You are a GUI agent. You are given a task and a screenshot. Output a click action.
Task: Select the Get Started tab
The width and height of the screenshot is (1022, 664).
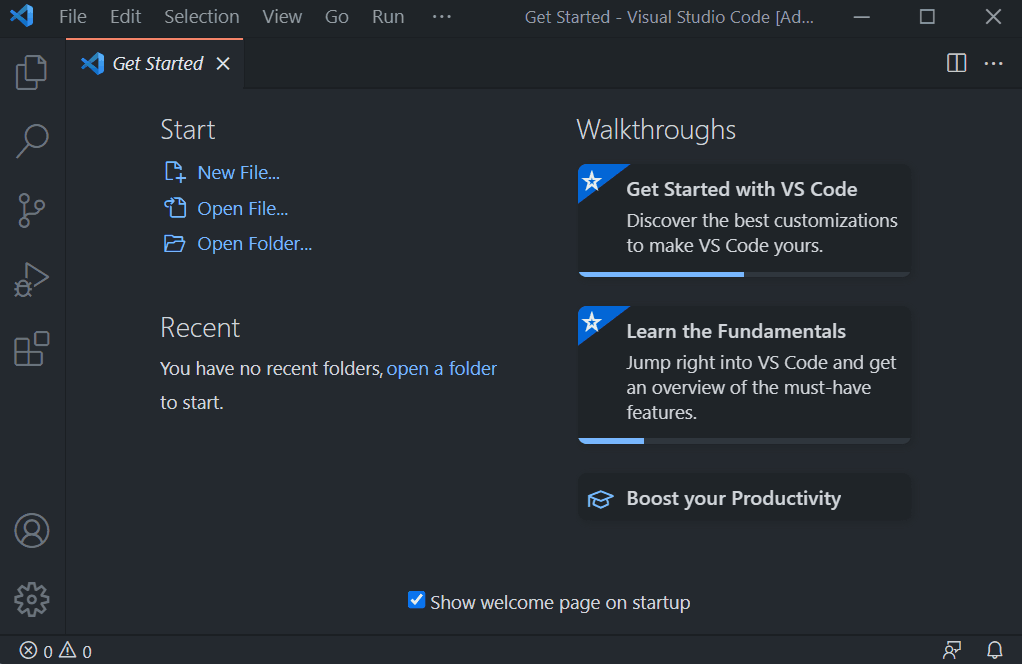(154, 63)
